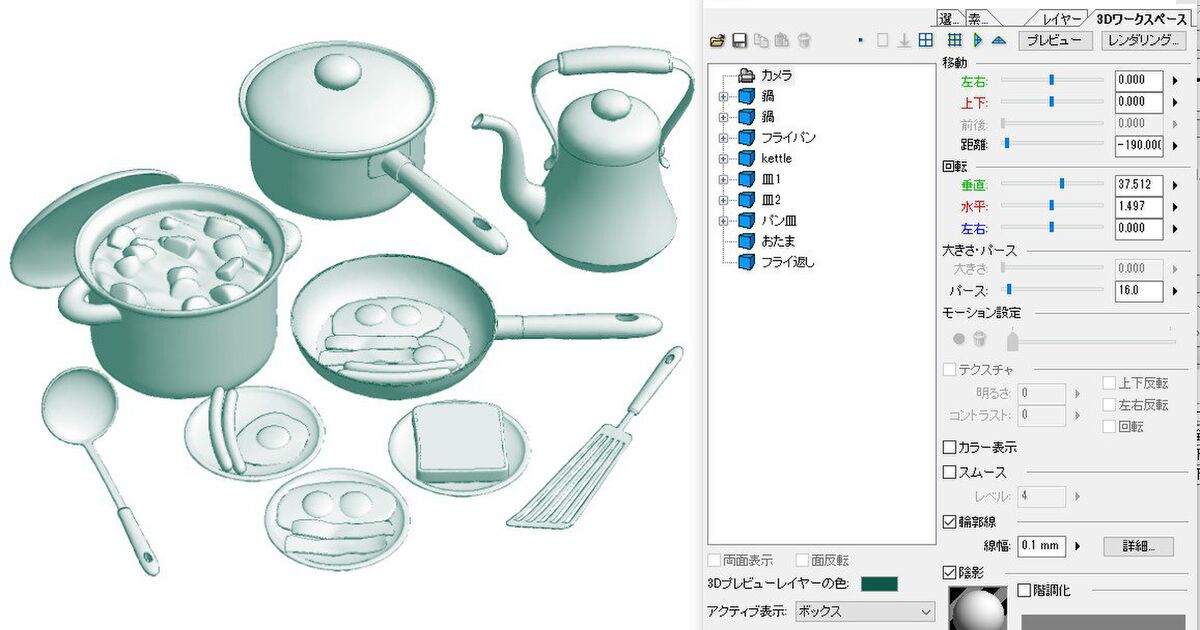
Task: Click the sideways triangle flip icon
Action: coord(978,41)
